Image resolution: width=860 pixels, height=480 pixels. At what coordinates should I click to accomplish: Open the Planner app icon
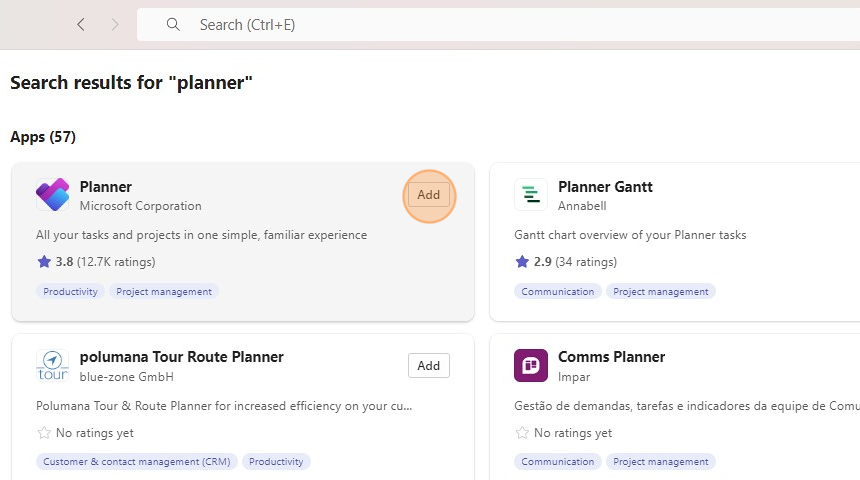click(52, 195)
